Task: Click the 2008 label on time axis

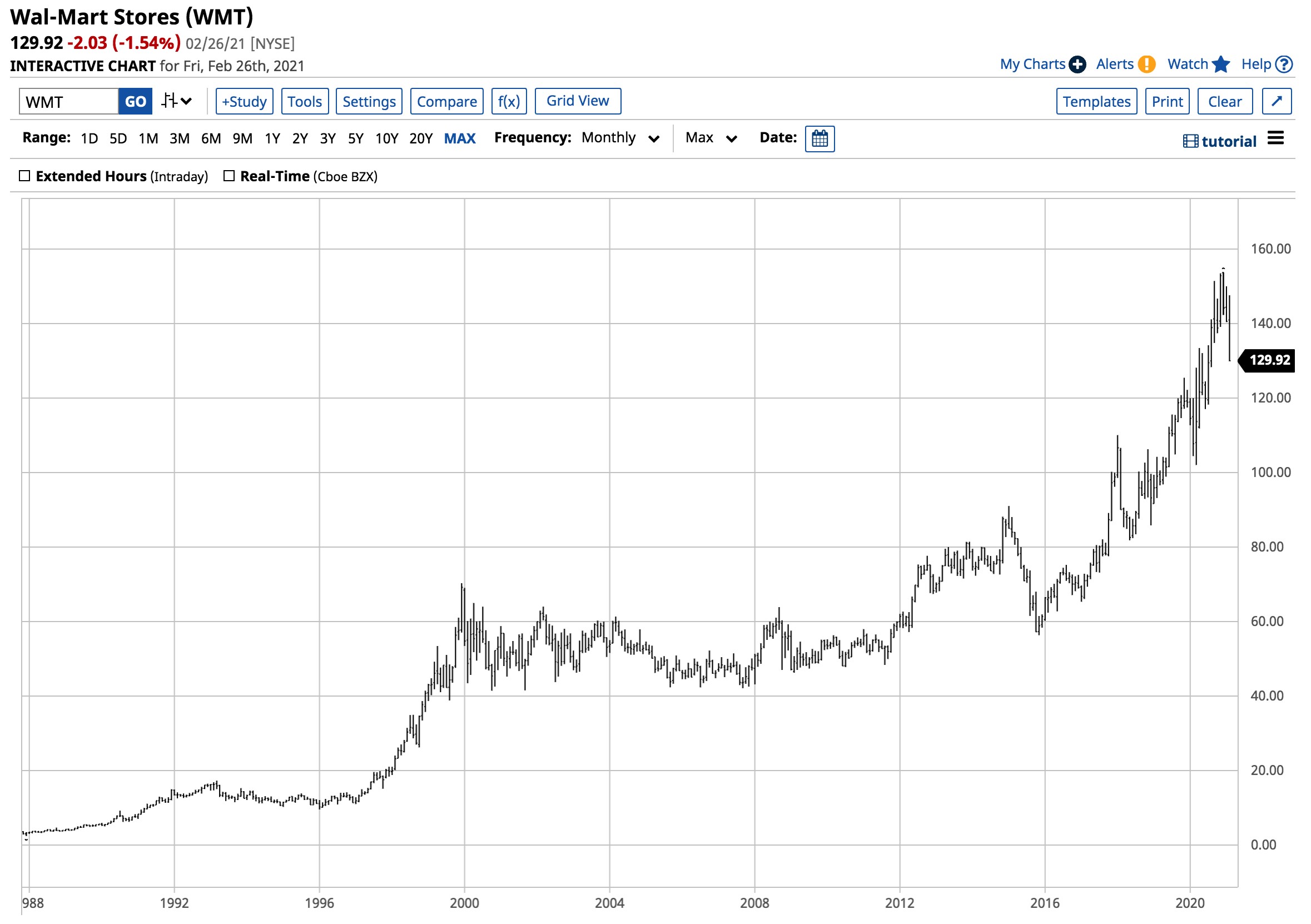Action: pos(754,903)
